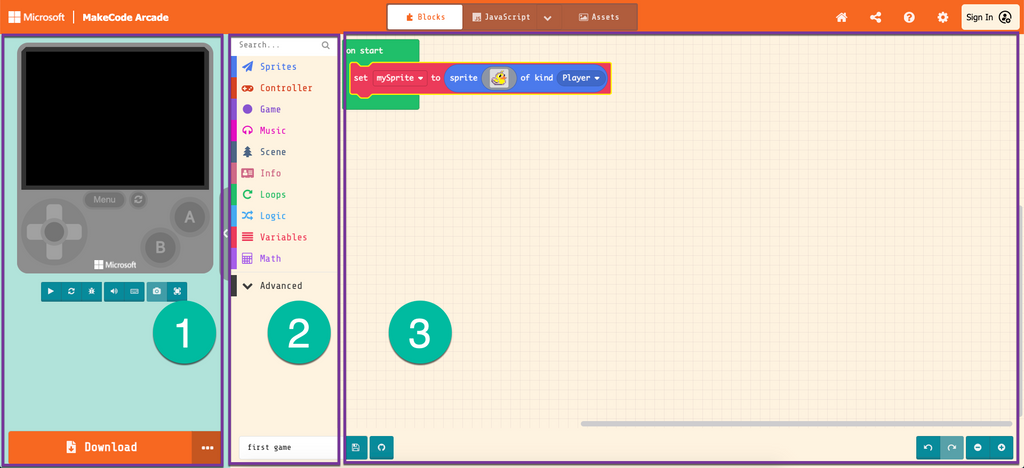1024x468 pixels.
Task: Share the project using the share icon
Action: pyautogui.click(x=876, y=17)
